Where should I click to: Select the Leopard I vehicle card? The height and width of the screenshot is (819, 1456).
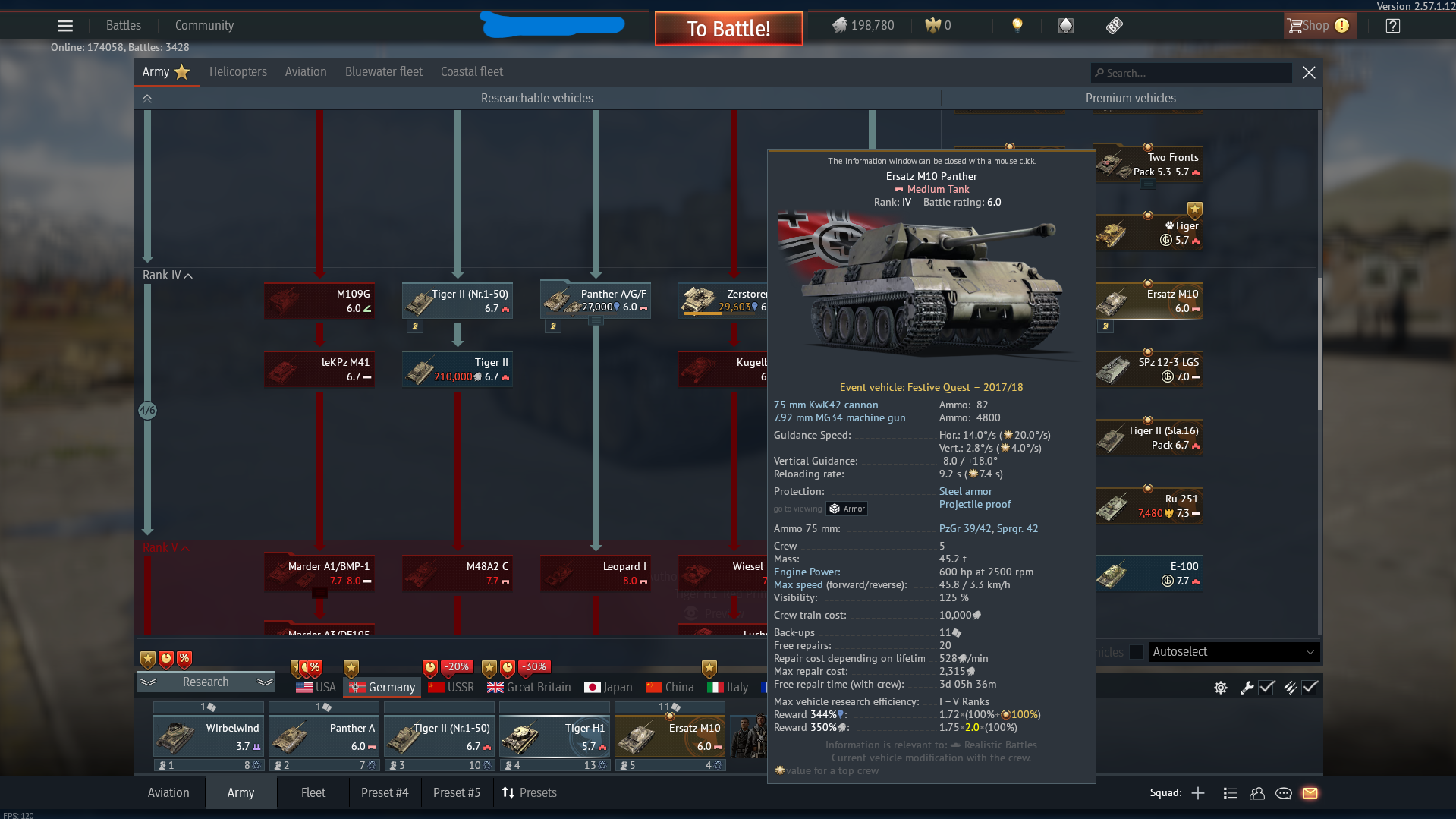tap(596, 574)
